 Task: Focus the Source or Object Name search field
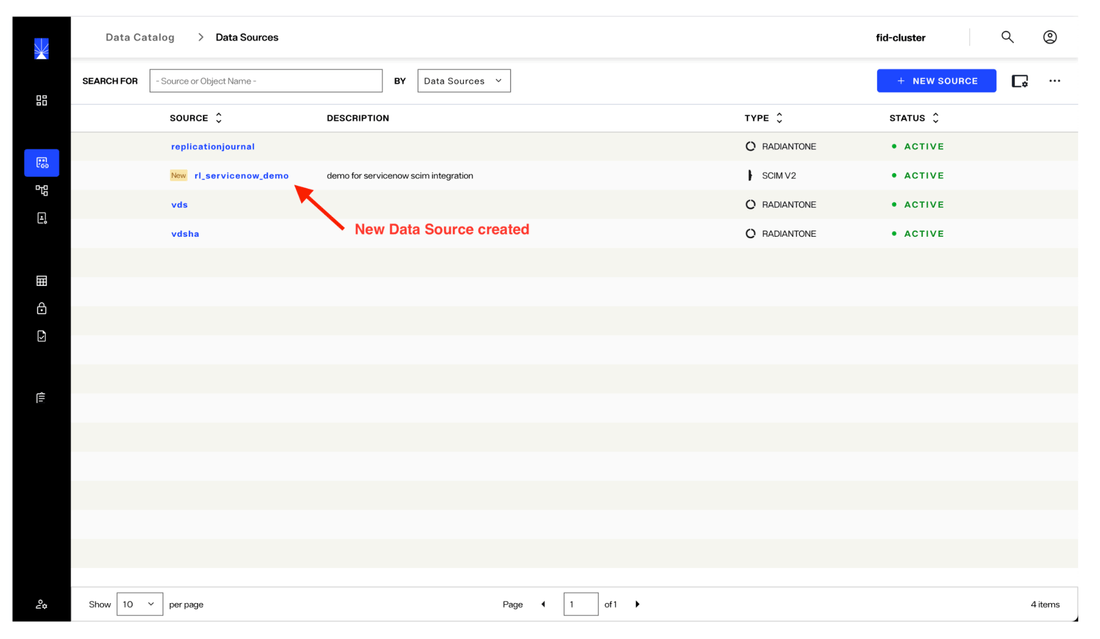pyautogui.click(x=266, y=81)
